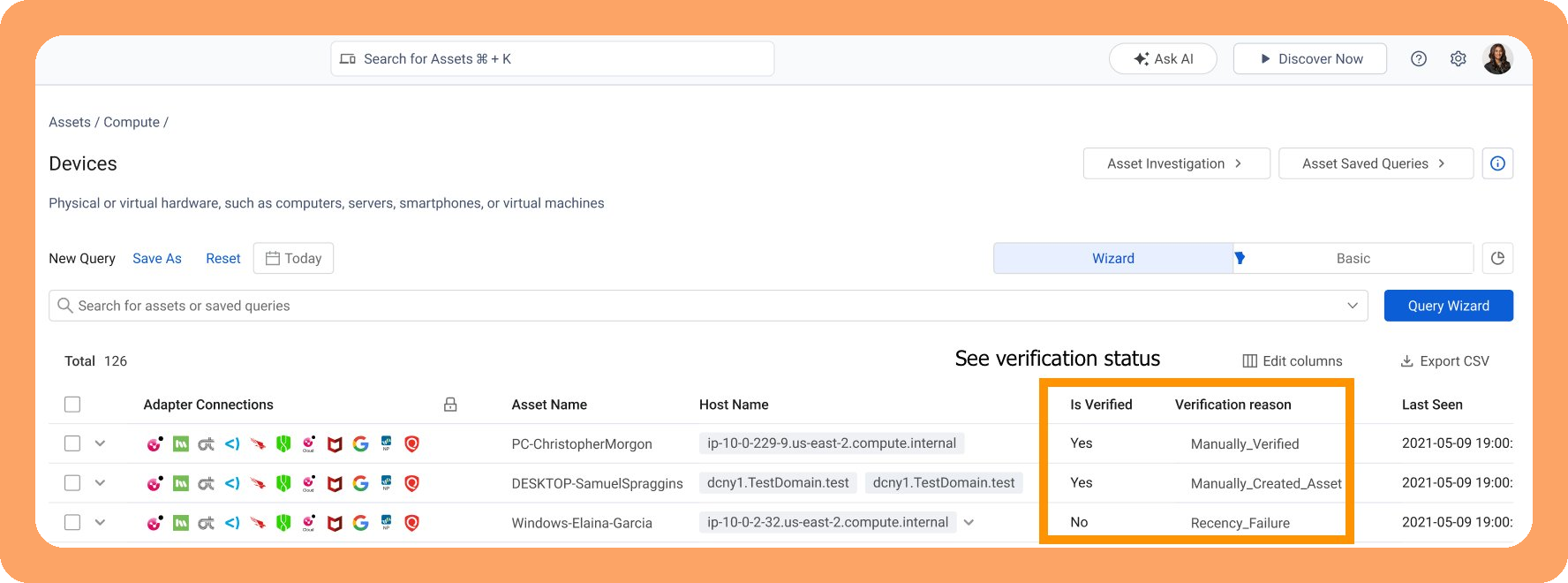
Task: Go to Compute breadcrumb
Action: pyautogui.click(x=132, y=122)
